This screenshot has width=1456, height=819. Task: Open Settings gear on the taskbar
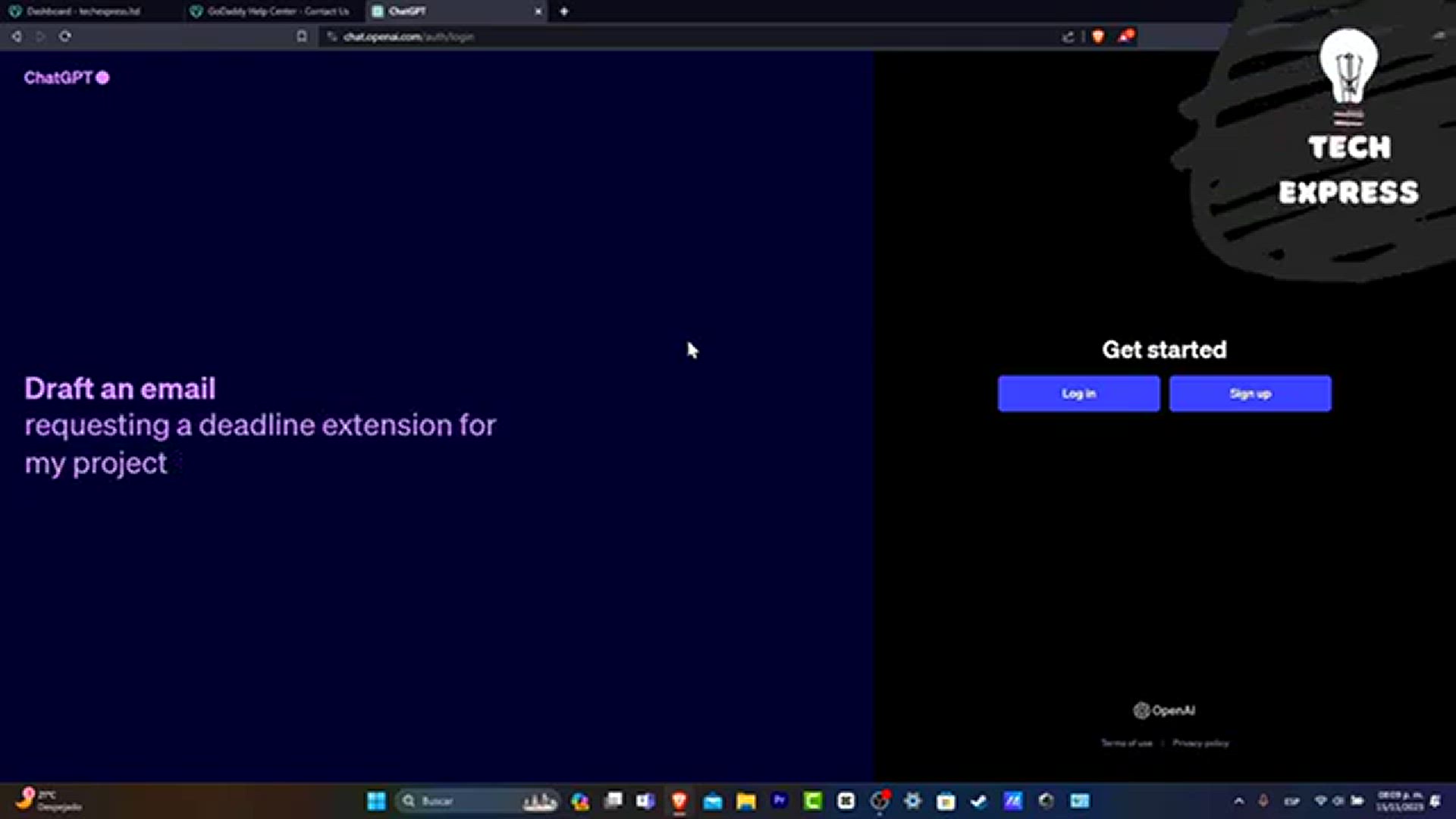(912, 801)
